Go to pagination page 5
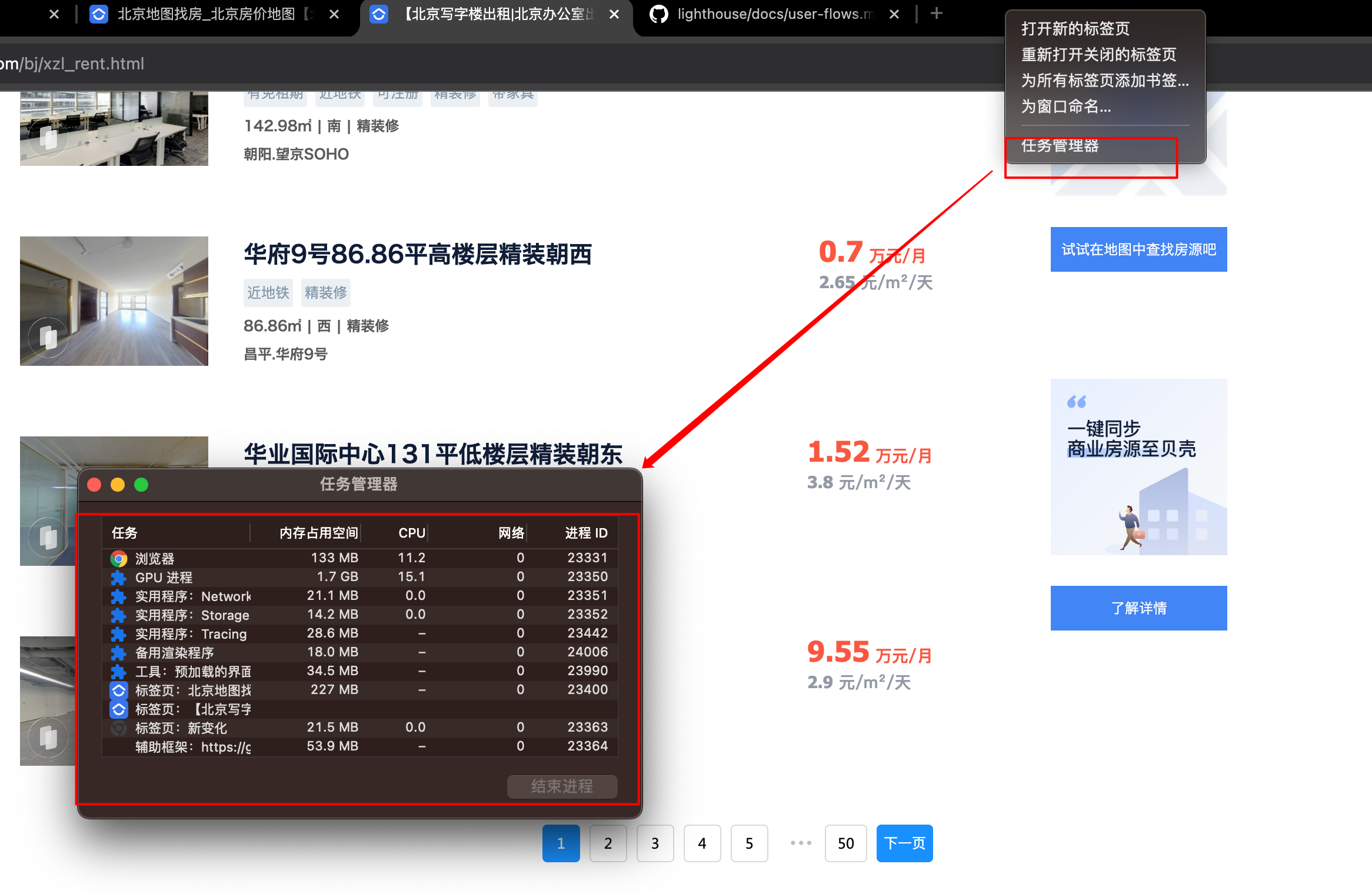The height and width of the screenshot is (894, 1372). click(x=749, y=843)
